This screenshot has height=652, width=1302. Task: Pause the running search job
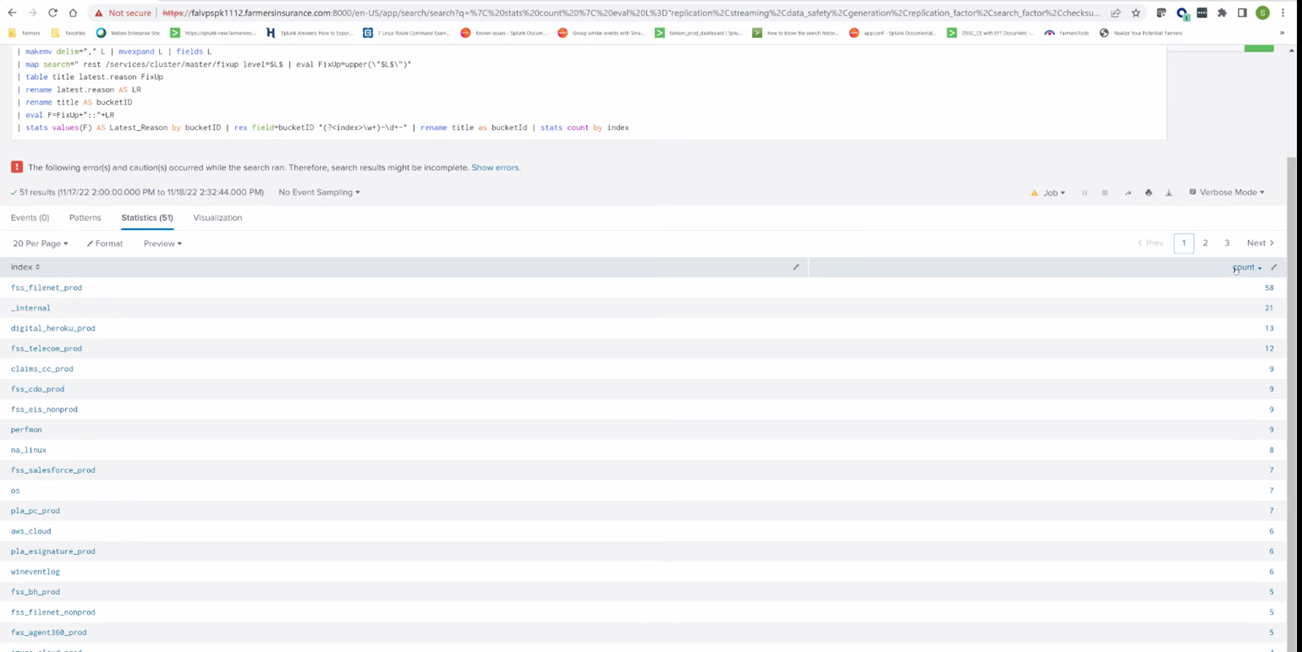1084,193
